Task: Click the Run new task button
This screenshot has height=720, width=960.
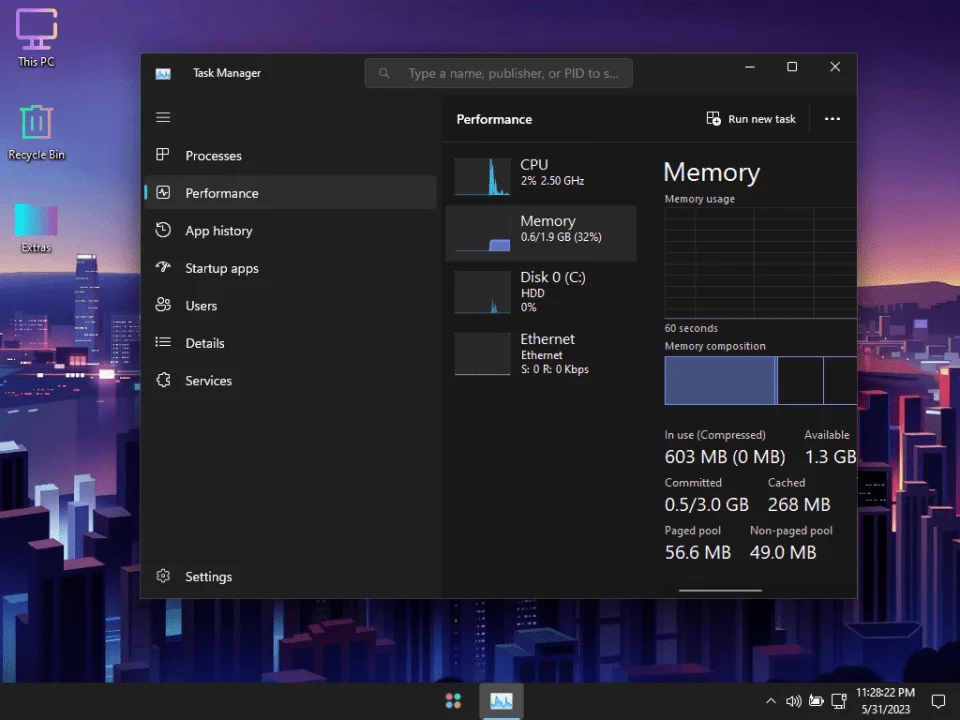Action: 751,119
